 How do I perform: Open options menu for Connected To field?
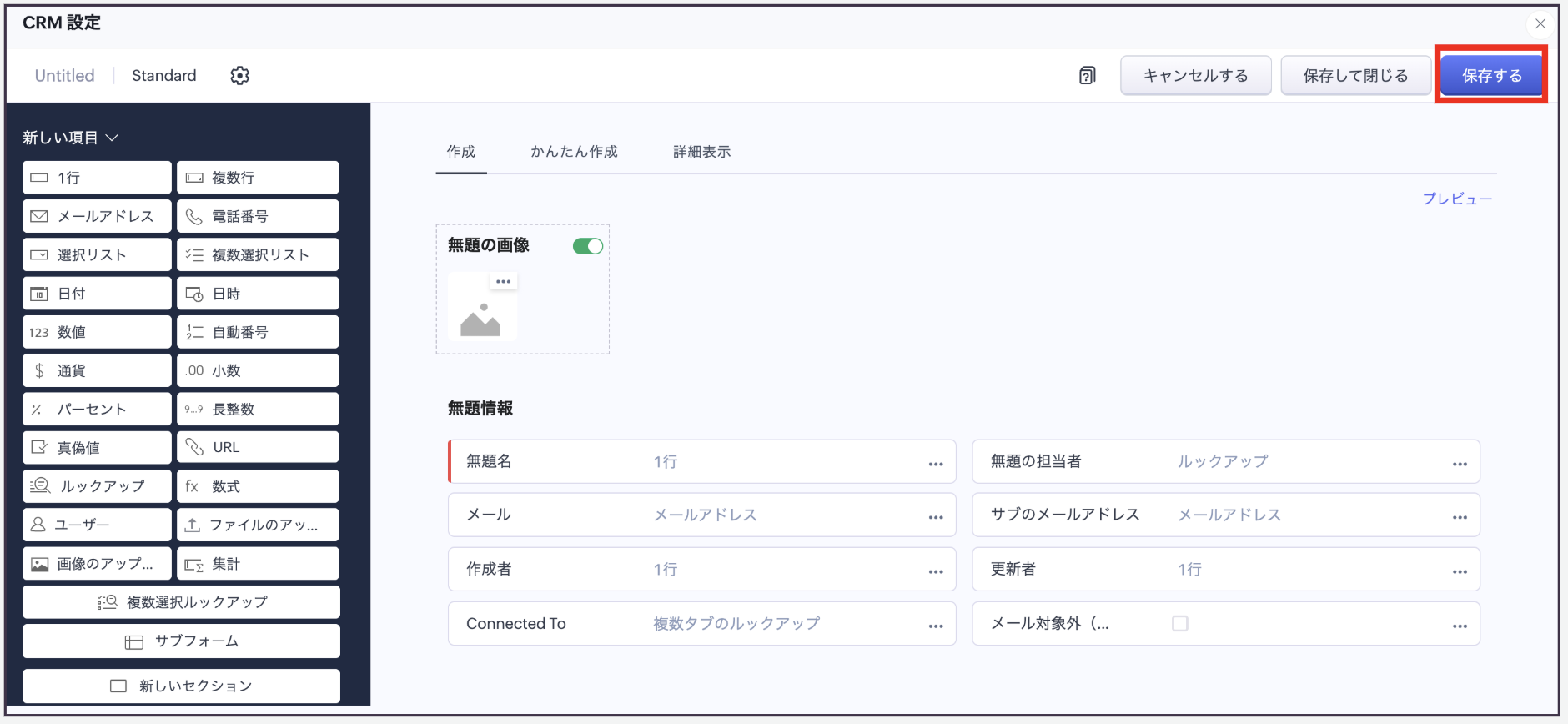tap(936, 626)
